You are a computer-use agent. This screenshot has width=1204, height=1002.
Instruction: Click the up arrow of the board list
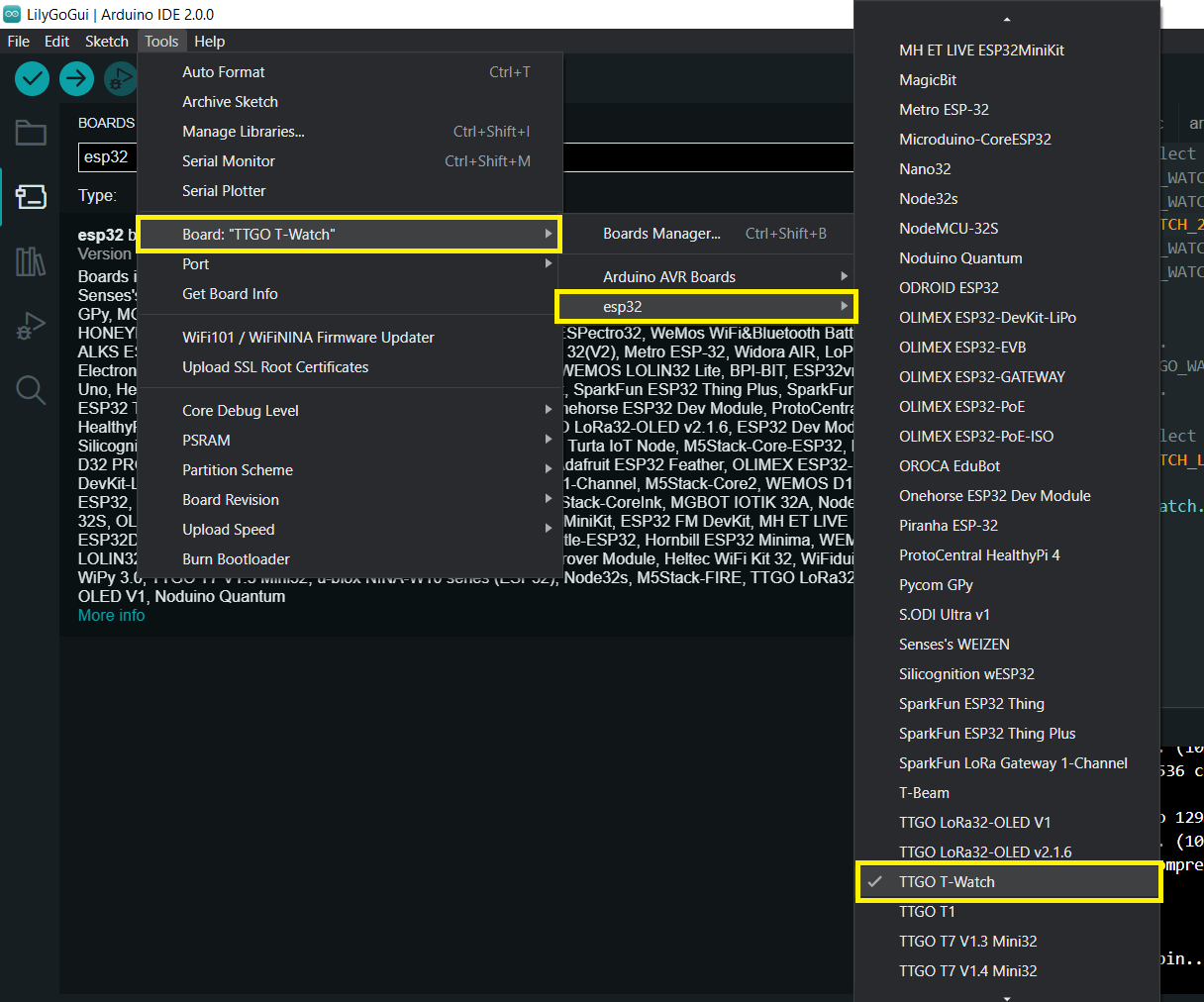pos(1007,19)
